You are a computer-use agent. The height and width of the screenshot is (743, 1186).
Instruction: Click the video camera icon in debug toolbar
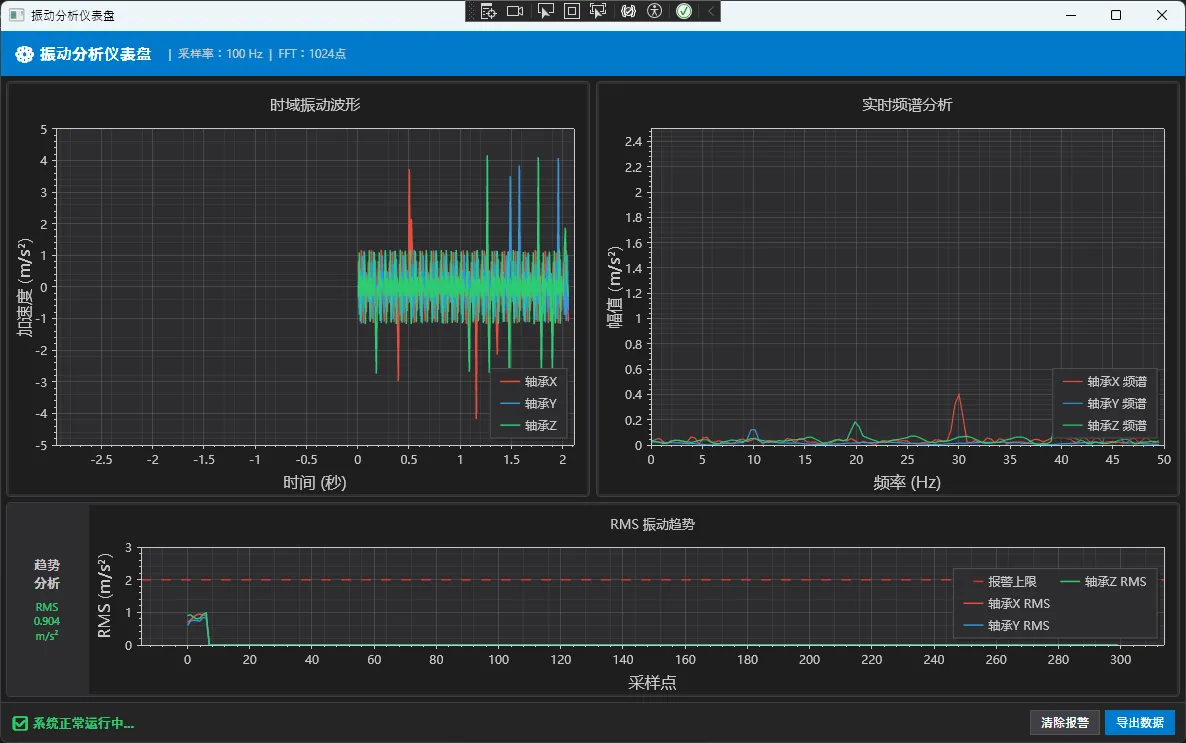[516, 11]
